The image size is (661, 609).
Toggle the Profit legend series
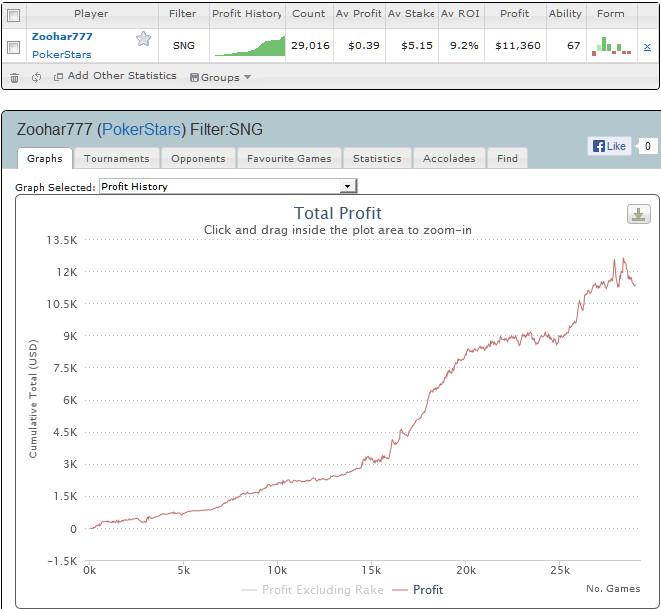coord(418,590)
